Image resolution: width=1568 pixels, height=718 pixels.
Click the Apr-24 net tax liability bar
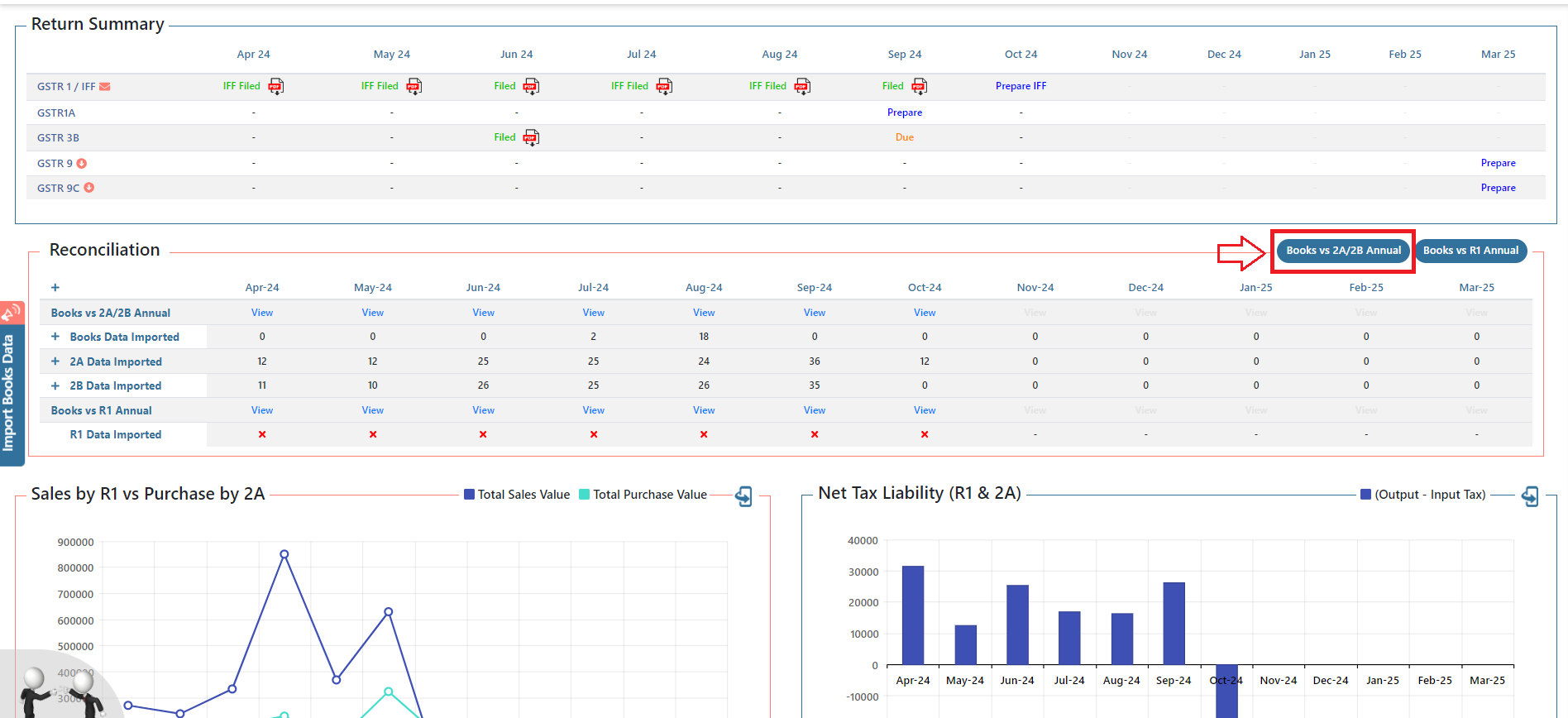913,615
